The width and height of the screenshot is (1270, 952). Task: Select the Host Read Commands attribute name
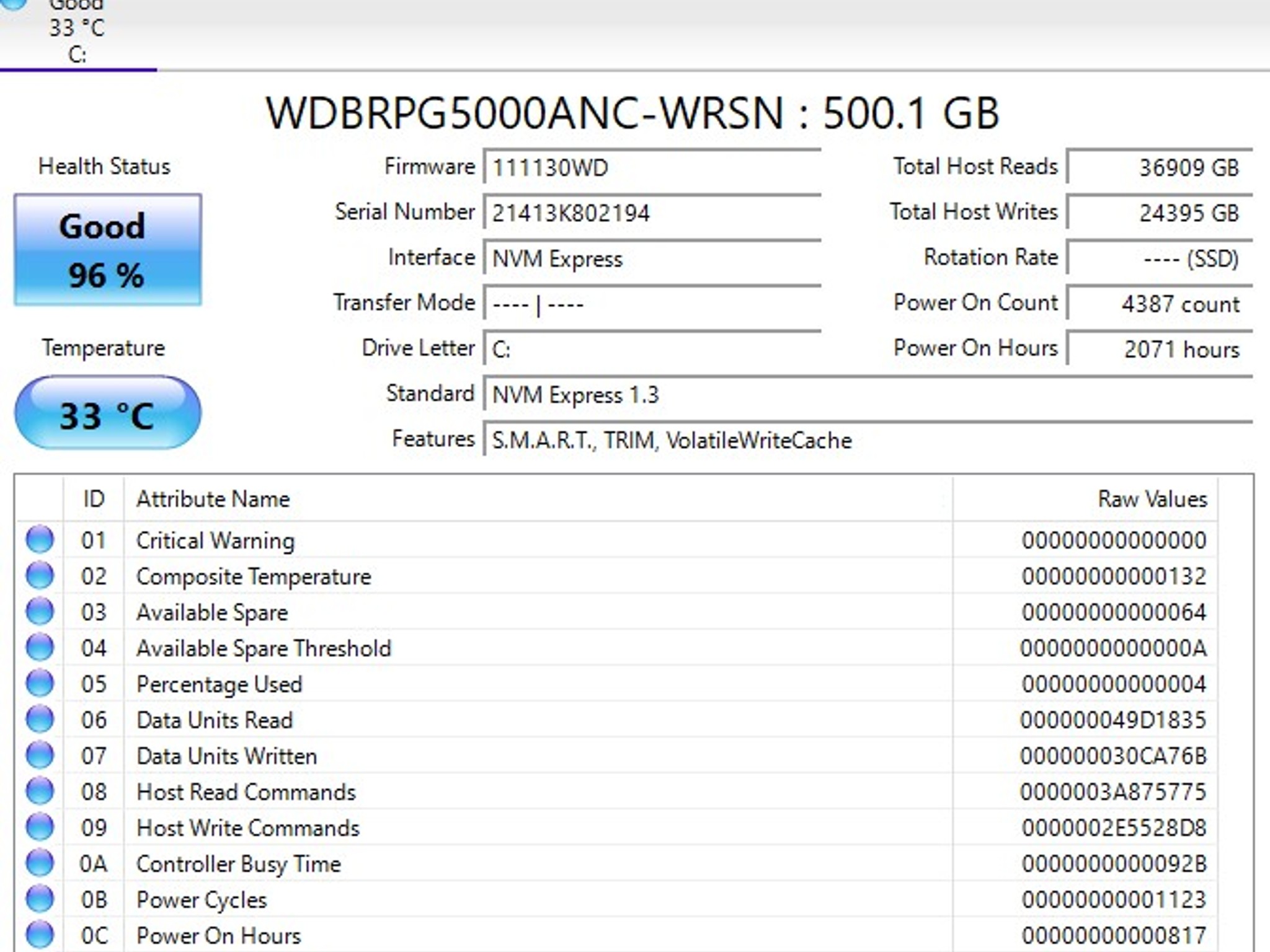246,792
